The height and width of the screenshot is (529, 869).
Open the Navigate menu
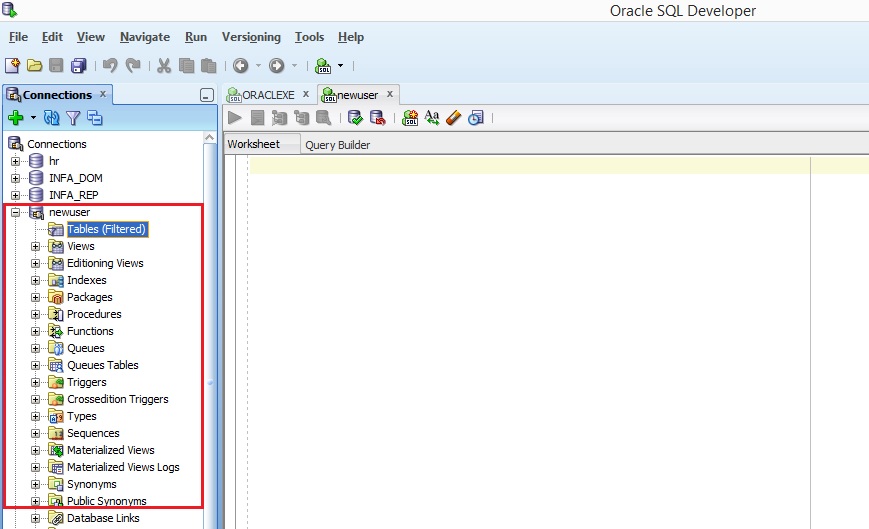(145, 37)
